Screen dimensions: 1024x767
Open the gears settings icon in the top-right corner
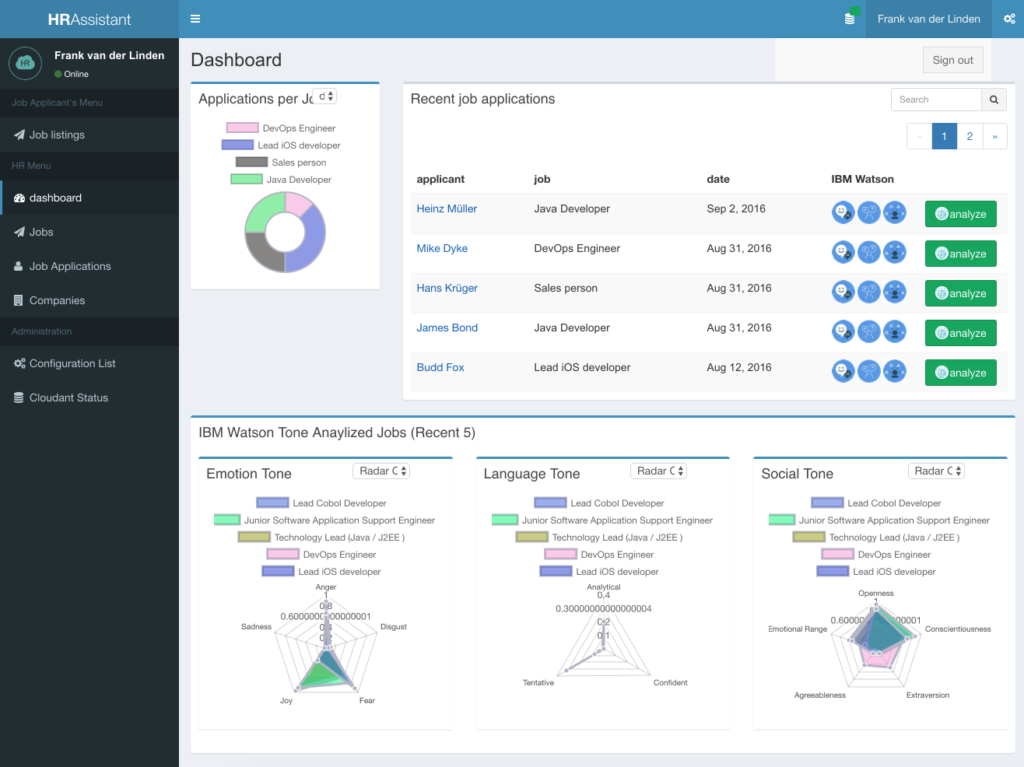point(1009,19)
